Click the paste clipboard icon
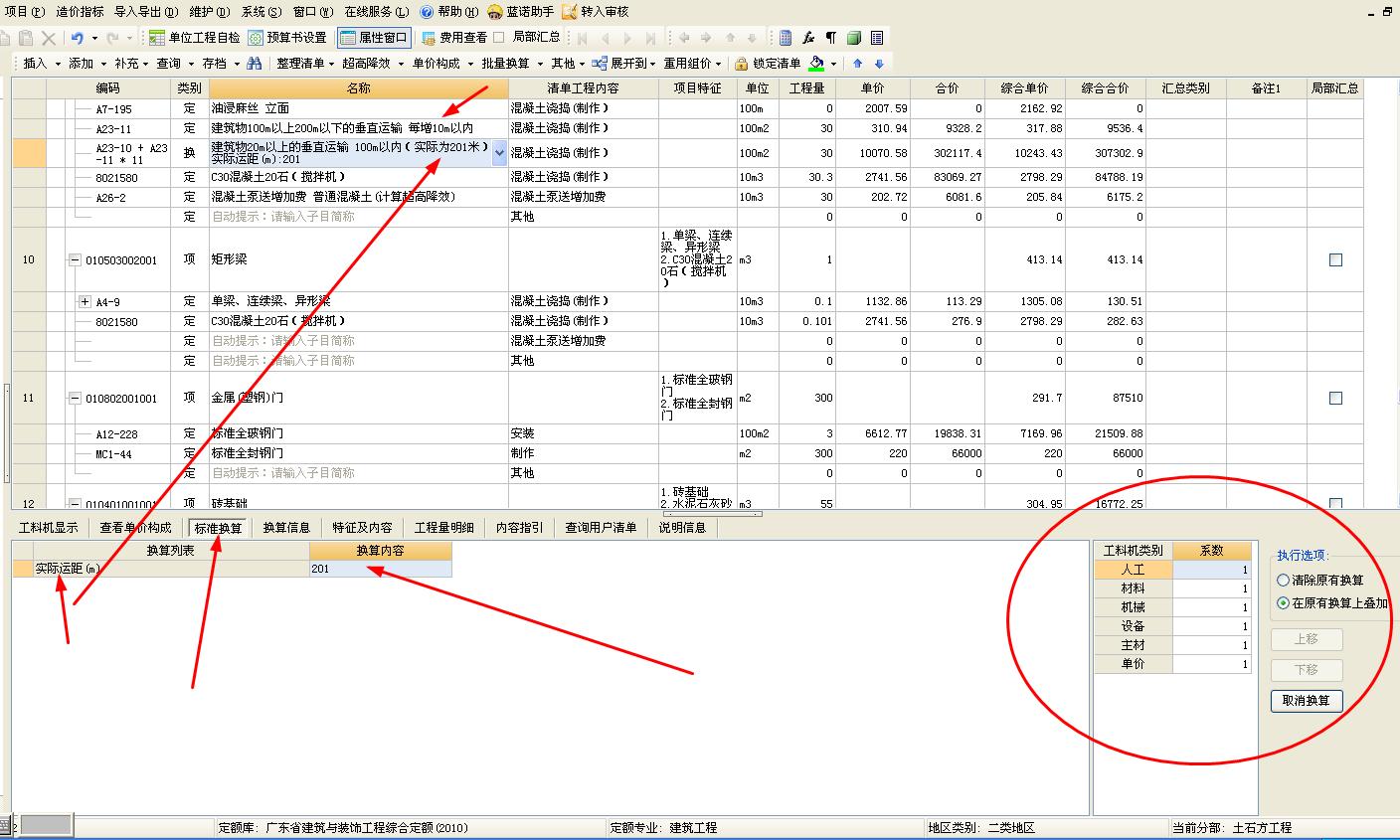 pos(26,38)
